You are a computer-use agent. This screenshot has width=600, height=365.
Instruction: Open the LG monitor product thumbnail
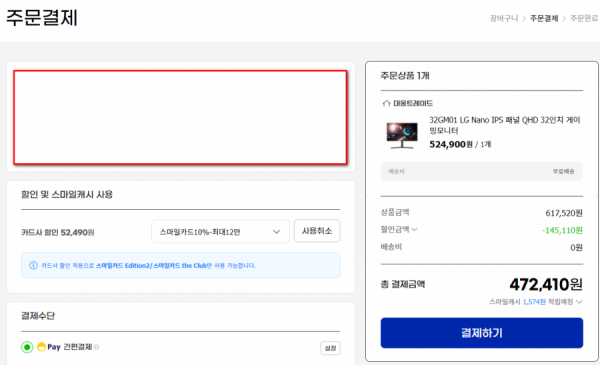pos(402,135)
